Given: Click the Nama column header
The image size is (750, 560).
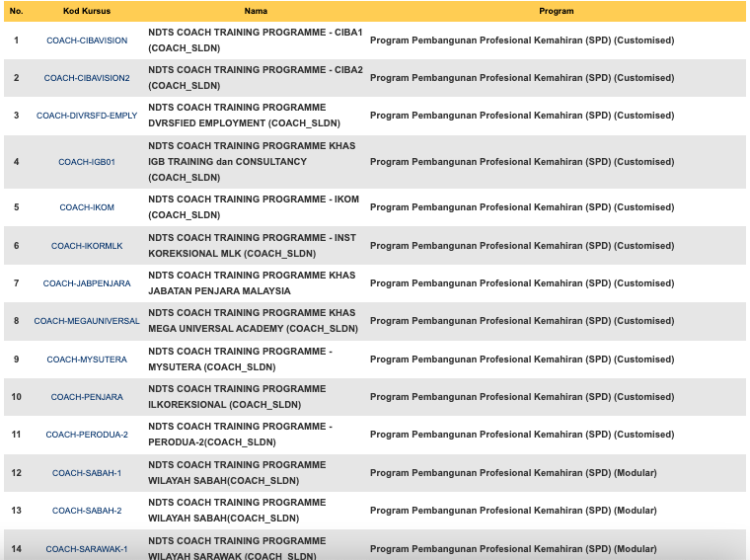Looking at the screenshot, I should pos(255,11).
